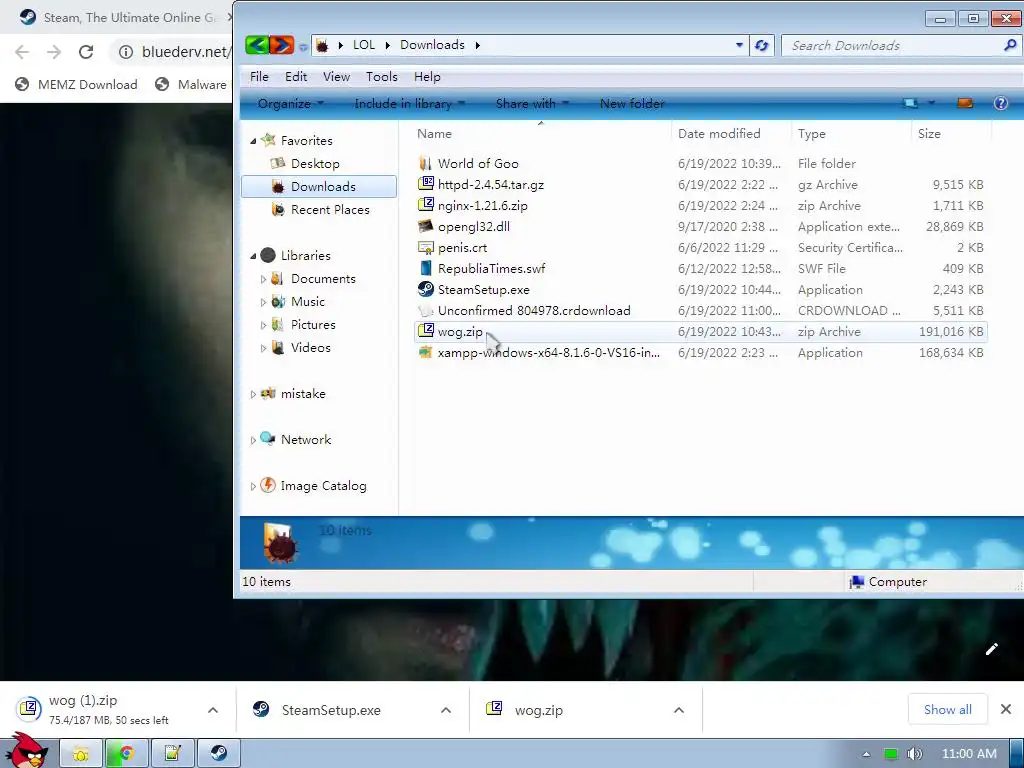Click the Chrome icon in the taskbar
The height and width of the screenshot is (768, 1024).
click(x=127, y=754)
